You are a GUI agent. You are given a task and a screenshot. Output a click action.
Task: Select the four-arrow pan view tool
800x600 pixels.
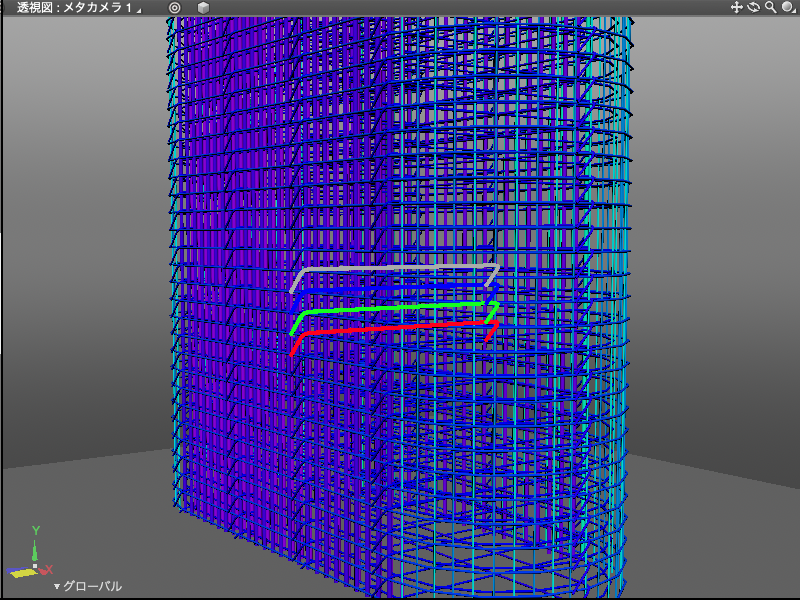tap(737, 7)
